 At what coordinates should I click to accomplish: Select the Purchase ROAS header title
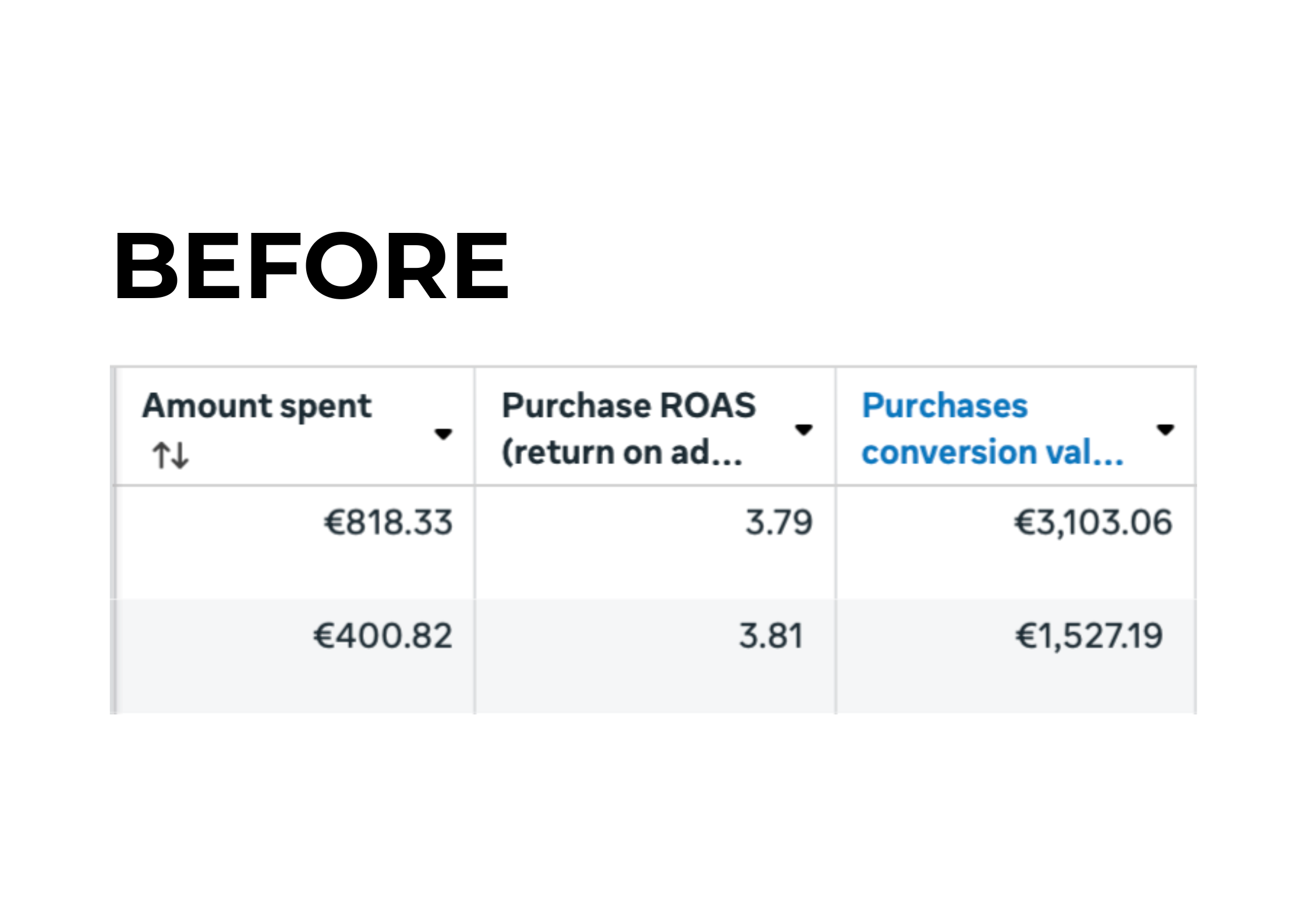coord(629,405)
